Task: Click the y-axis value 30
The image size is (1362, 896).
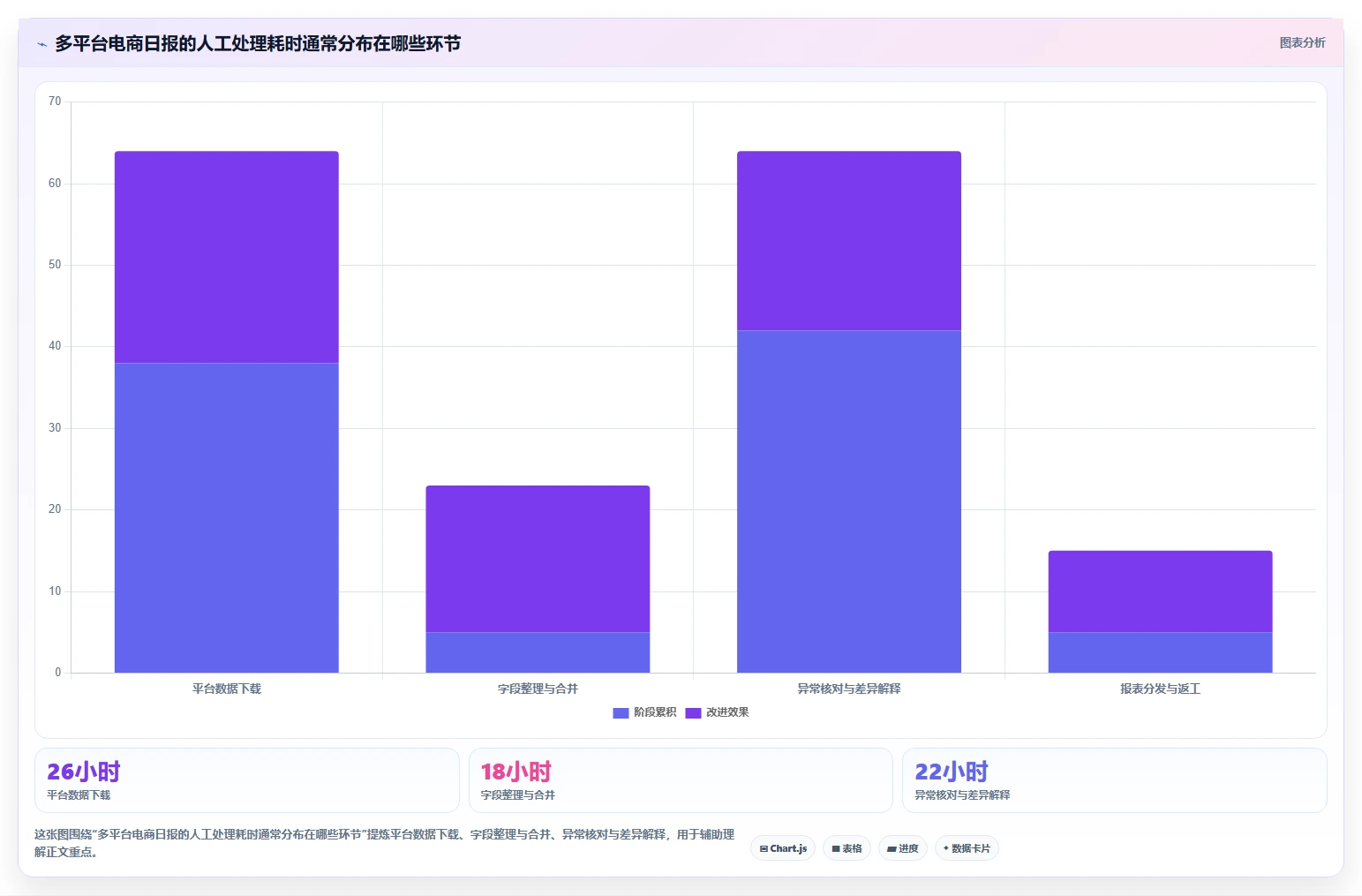Action: pos(55,428)
